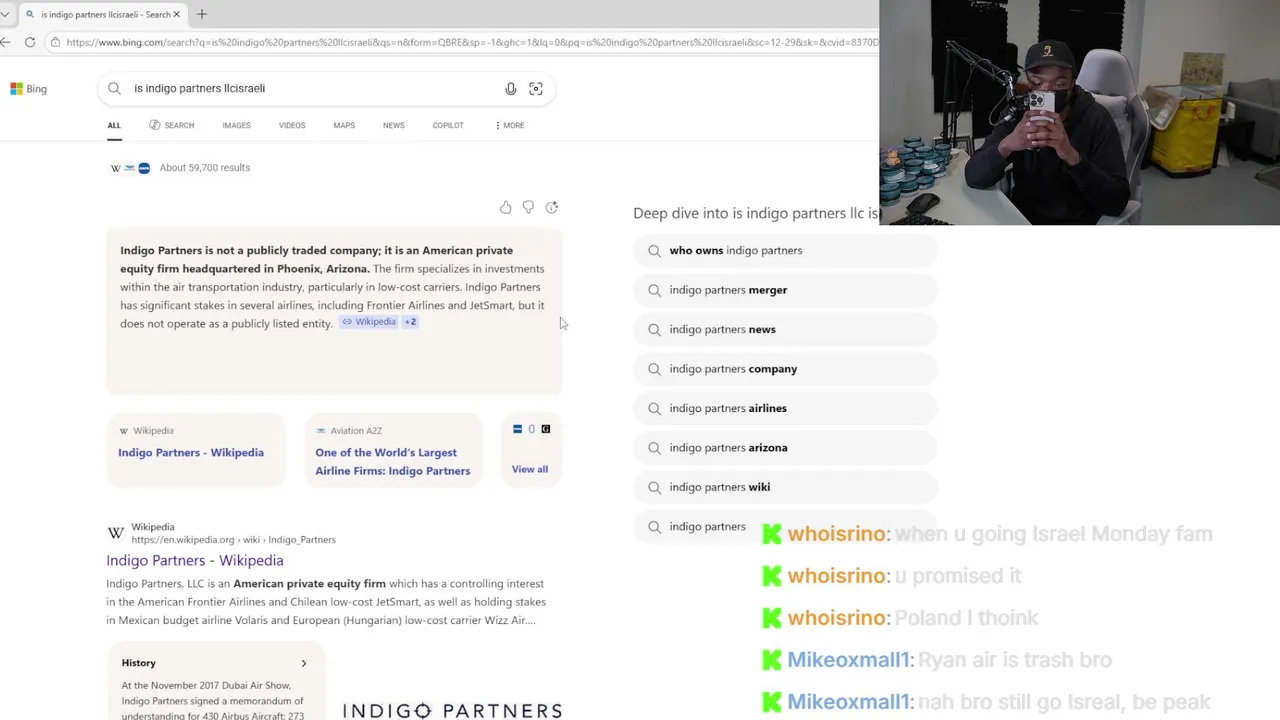Search suggestion 'indigo partners news'
The image size is (1280, 720).
785,329
